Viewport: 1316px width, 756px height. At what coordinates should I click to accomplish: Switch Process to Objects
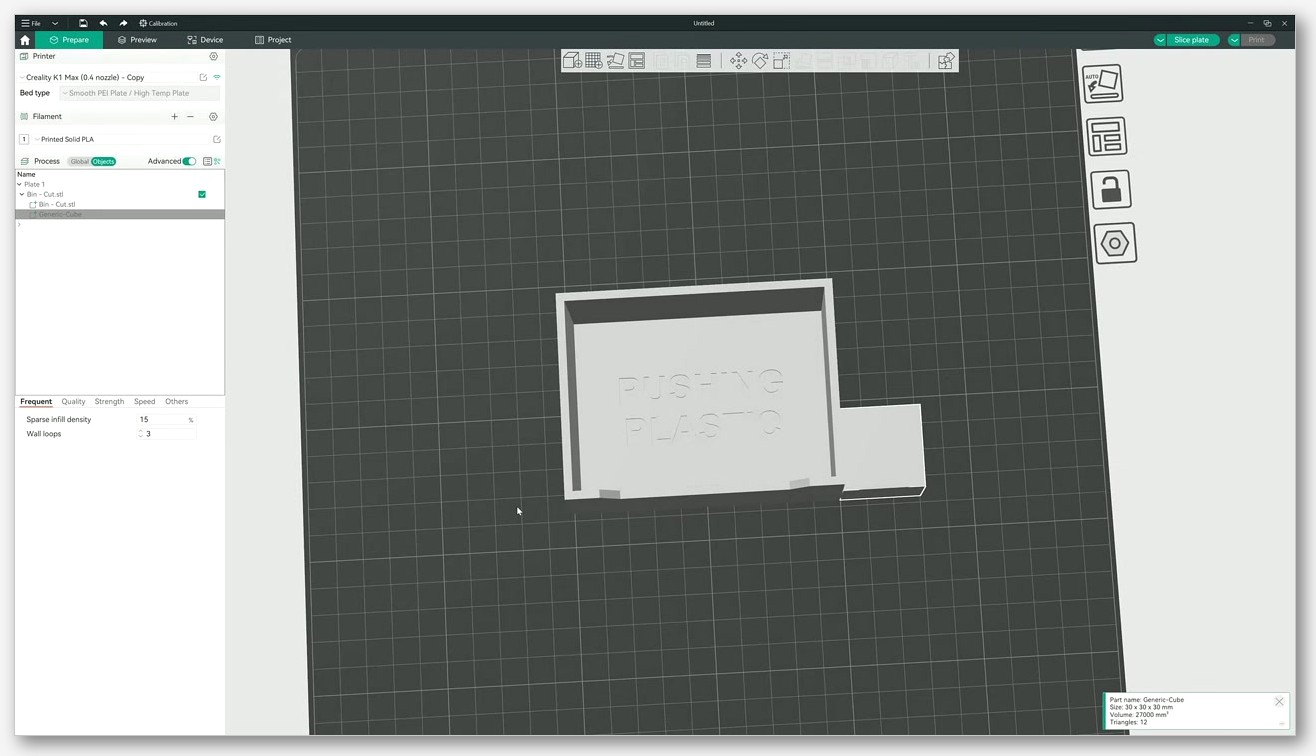[x=104, y=161]
